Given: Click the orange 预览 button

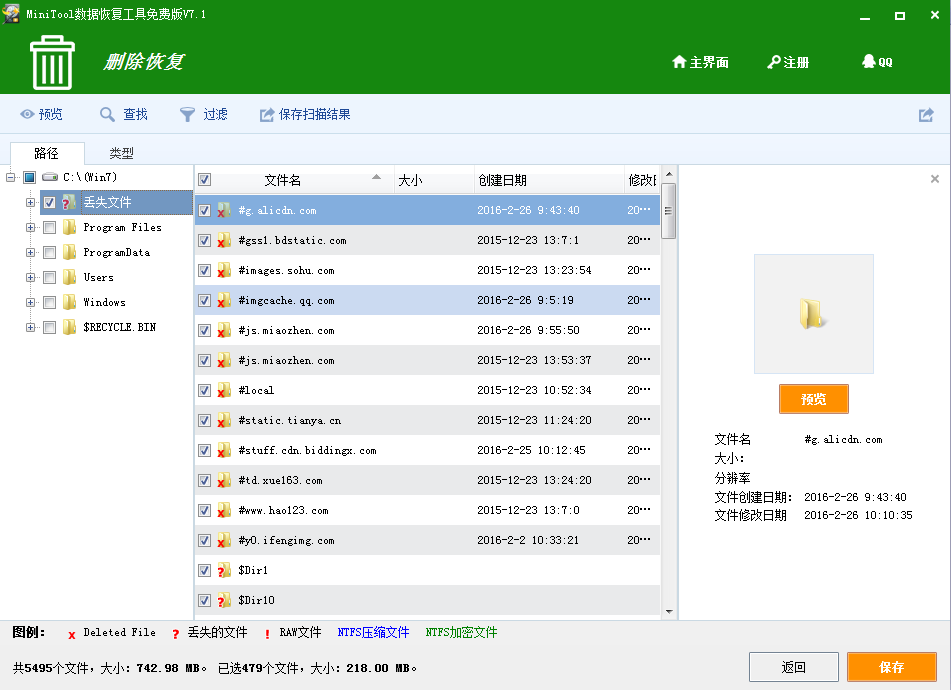Looking at the screenshot, I should click(813, 399).
